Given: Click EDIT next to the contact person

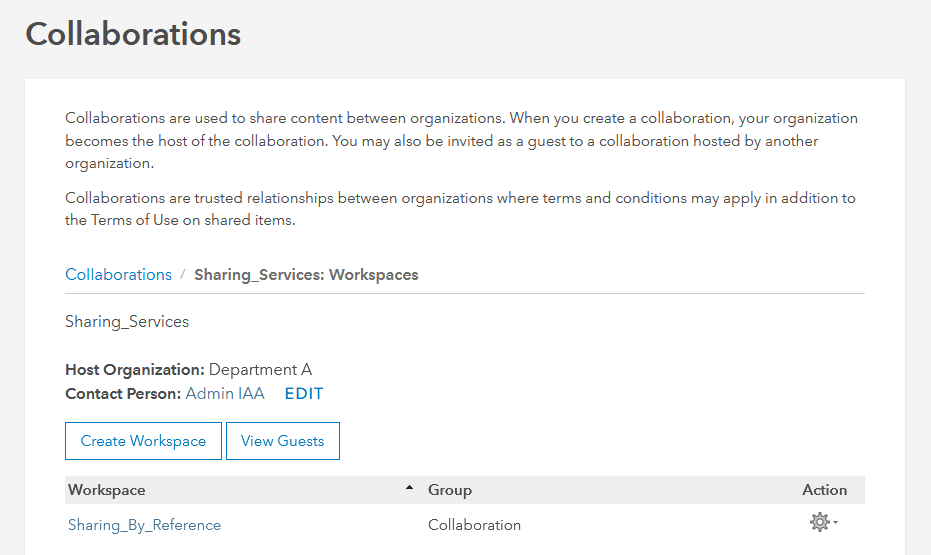Looking at the screenshot, I should coord(304,394).
